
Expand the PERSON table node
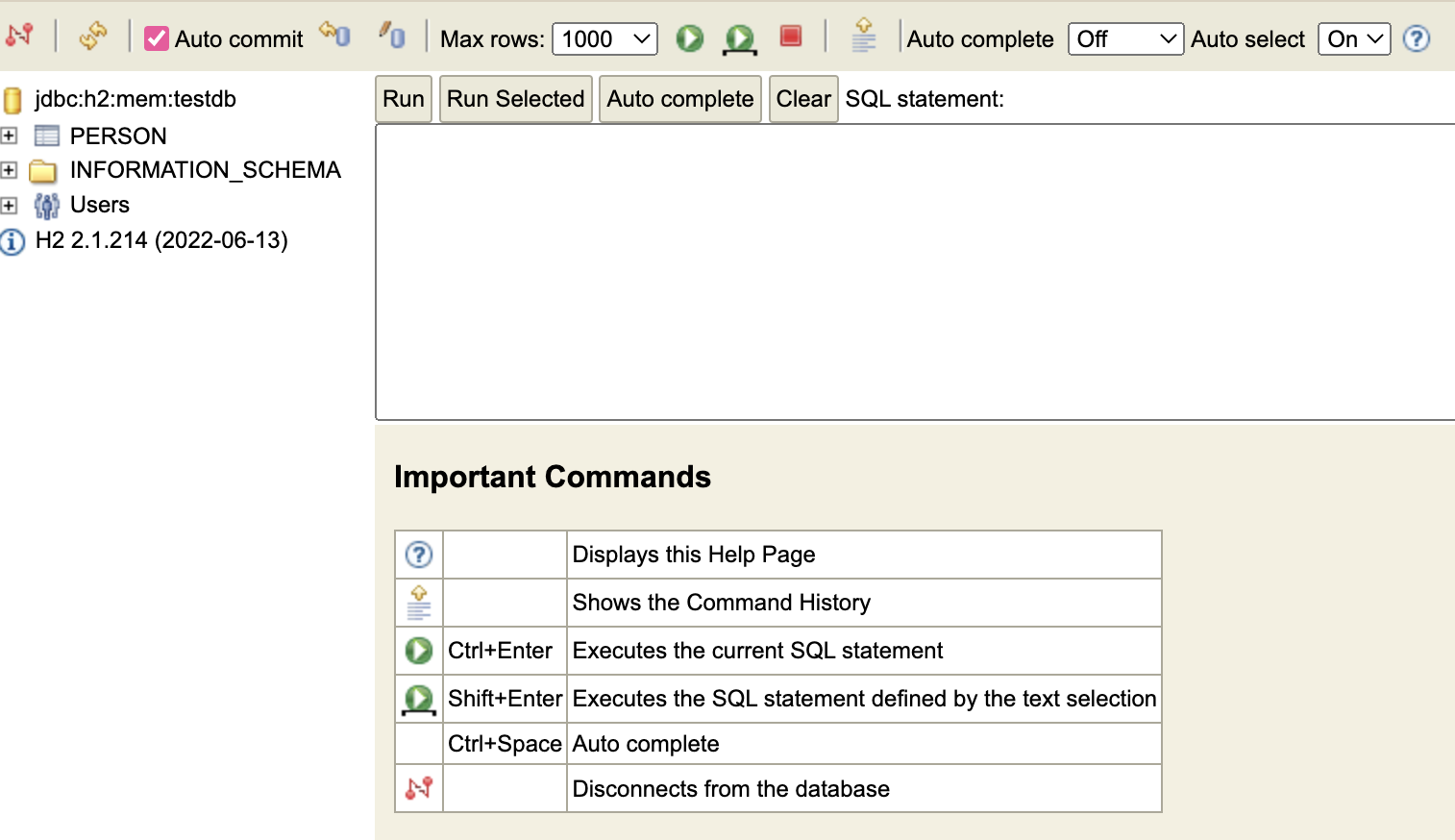pyautogui.click(x=10, y=136)
